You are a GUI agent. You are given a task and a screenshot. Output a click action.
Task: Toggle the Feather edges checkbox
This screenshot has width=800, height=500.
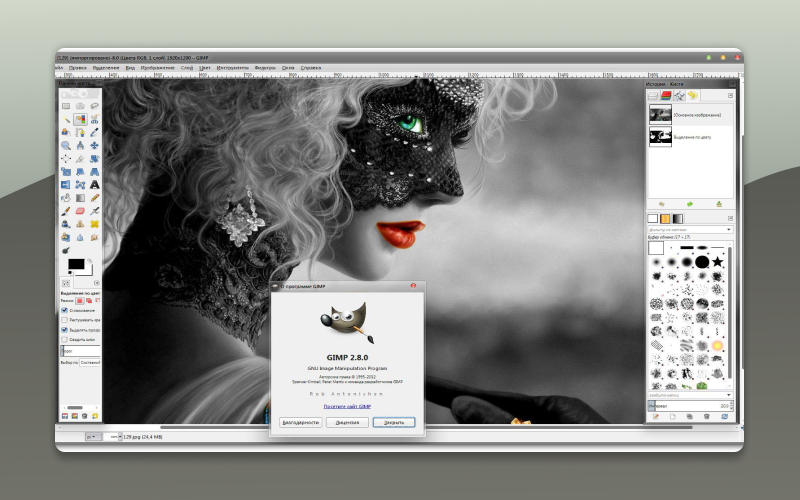point(64,320)
